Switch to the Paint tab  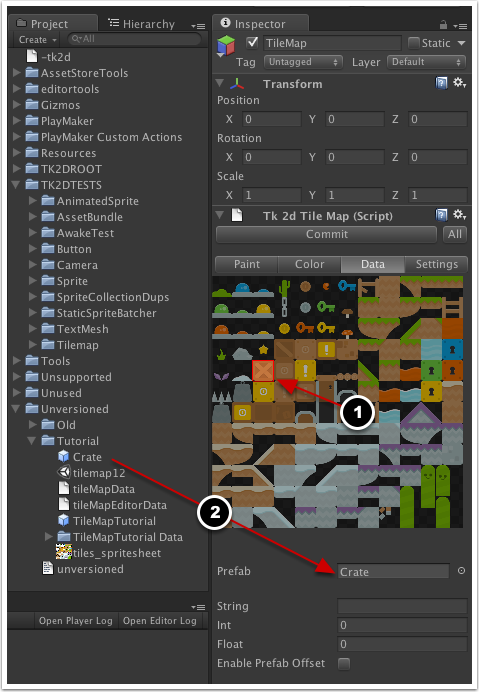(246, 264)
